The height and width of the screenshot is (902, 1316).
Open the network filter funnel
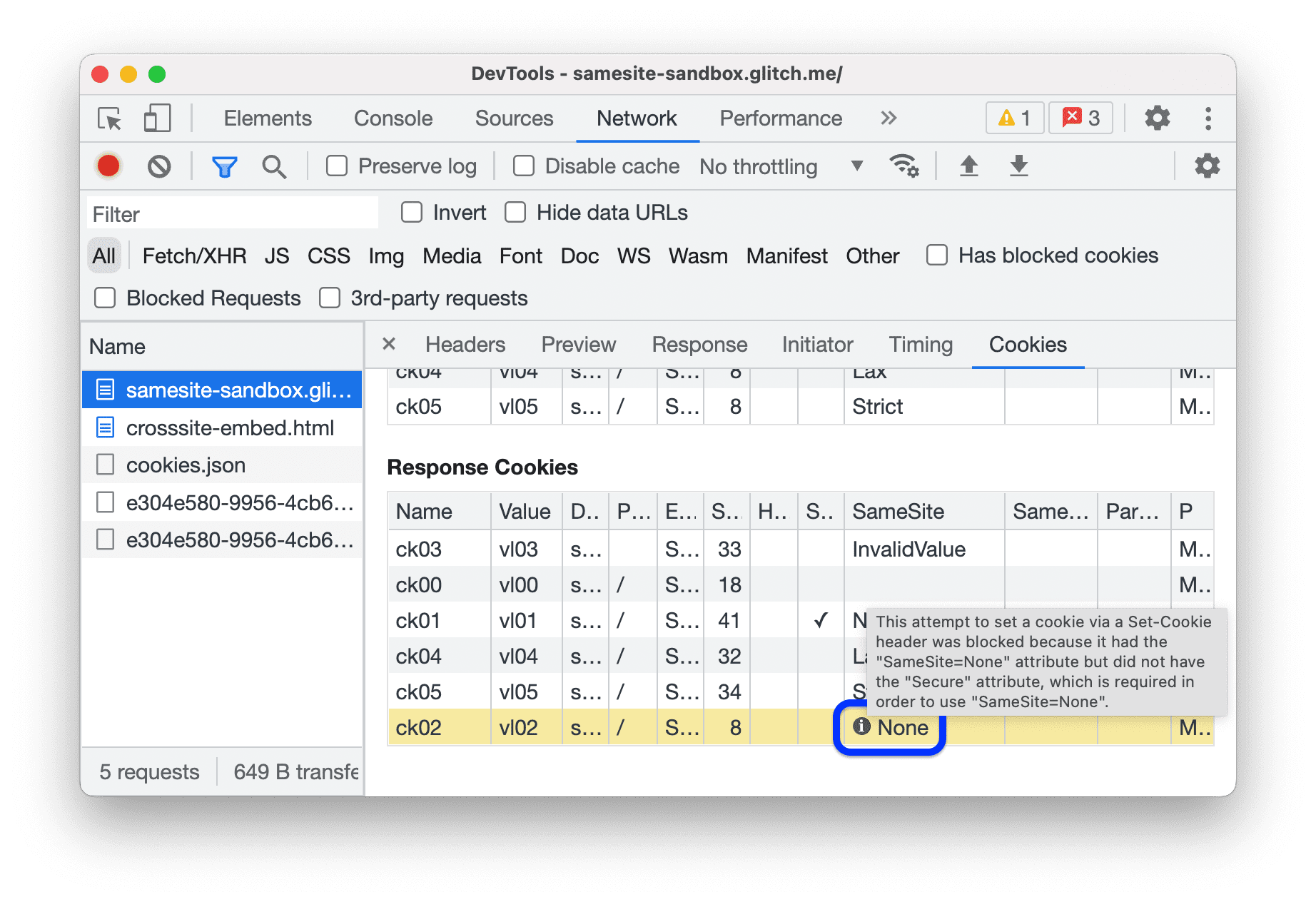(x=224, y=166)
